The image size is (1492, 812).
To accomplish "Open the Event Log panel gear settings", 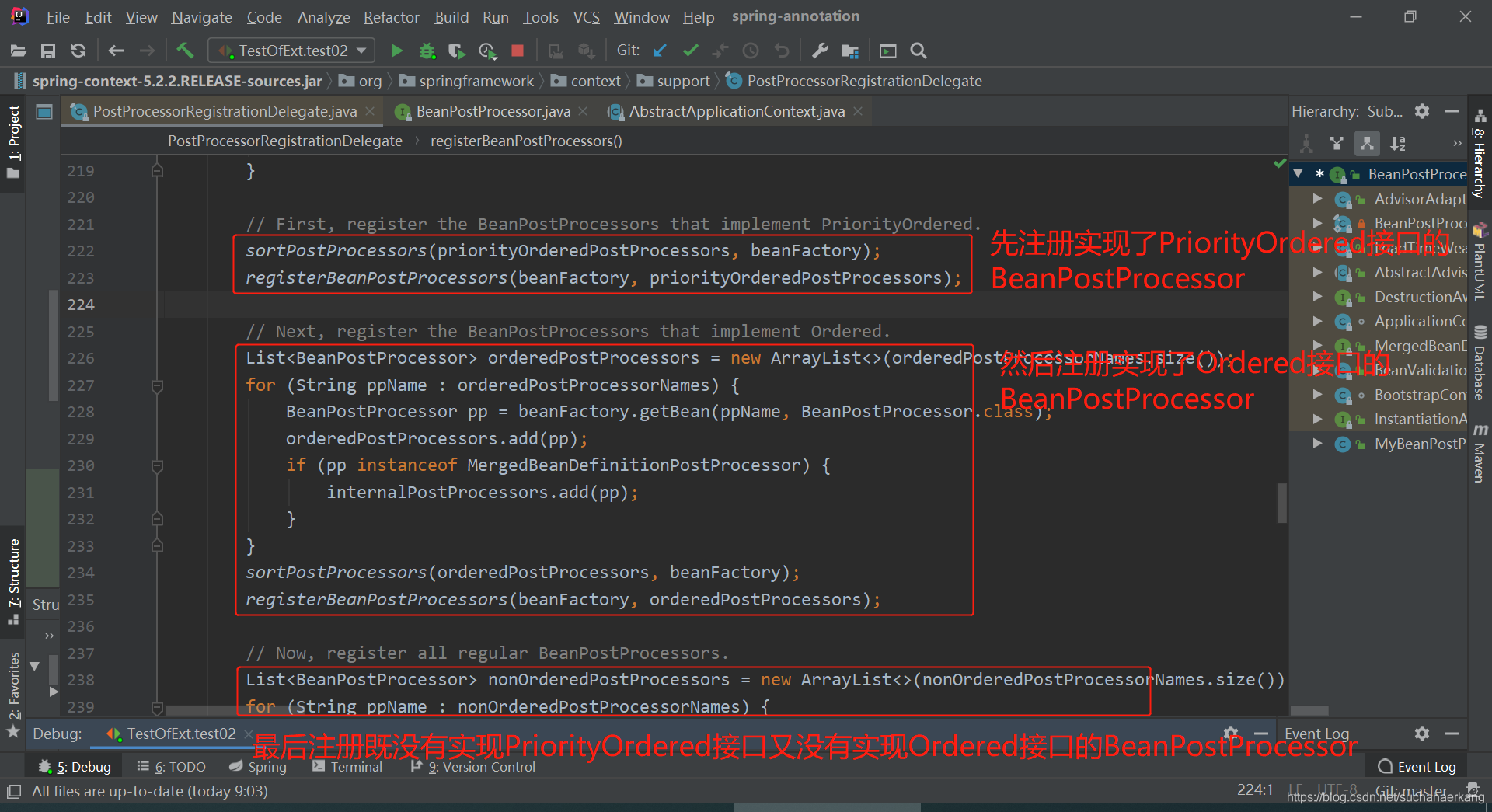I will click(x=1422, y=734).
